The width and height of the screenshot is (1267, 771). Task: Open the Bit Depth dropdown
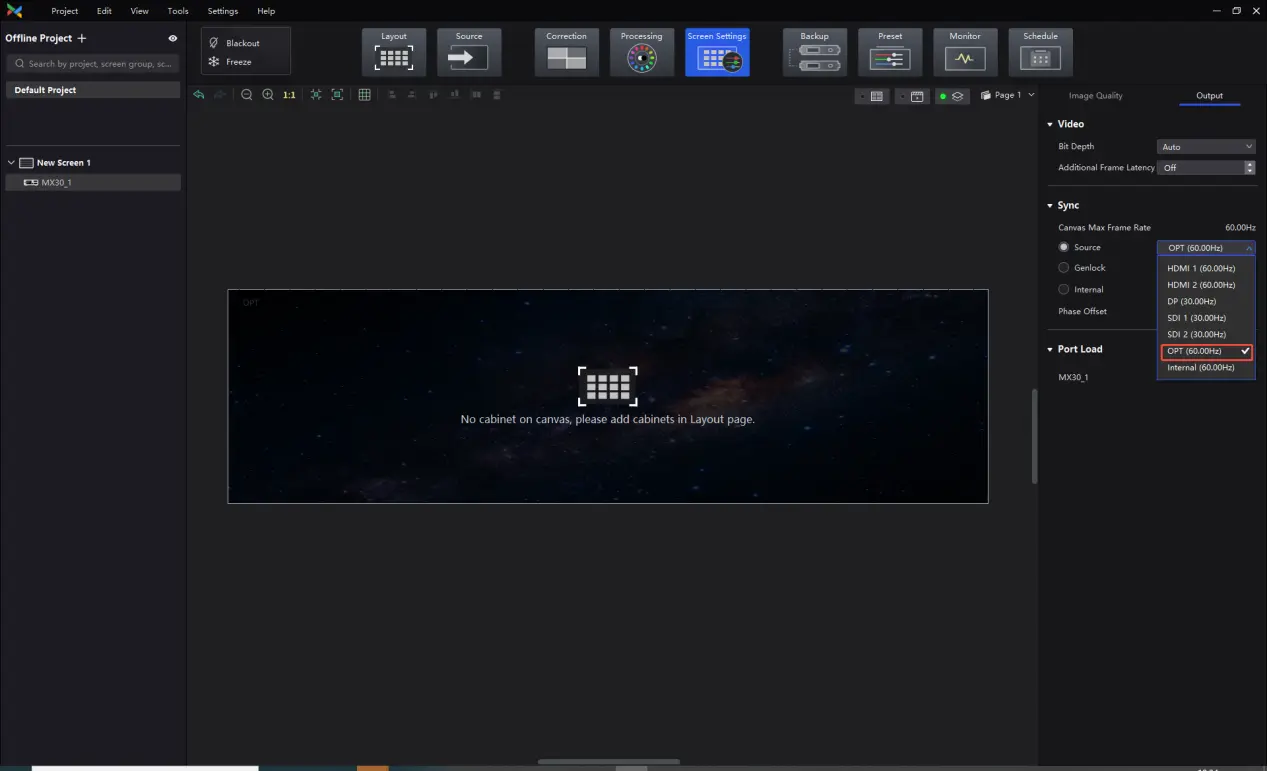[x=1205, y=147]
